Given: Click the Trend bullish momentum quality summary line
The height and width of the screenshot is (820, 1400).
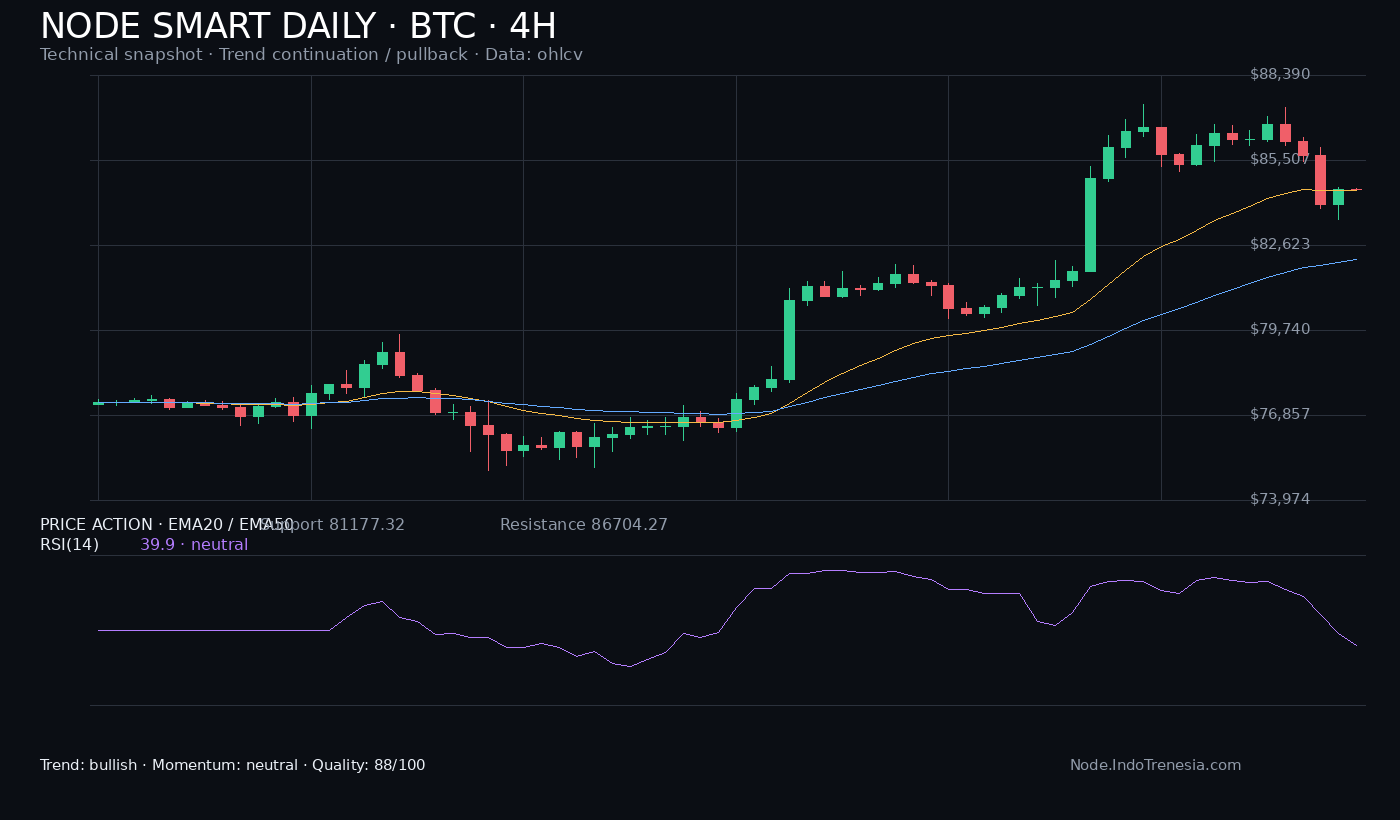Looking at the screenshot, I should [x=232, y=765].
